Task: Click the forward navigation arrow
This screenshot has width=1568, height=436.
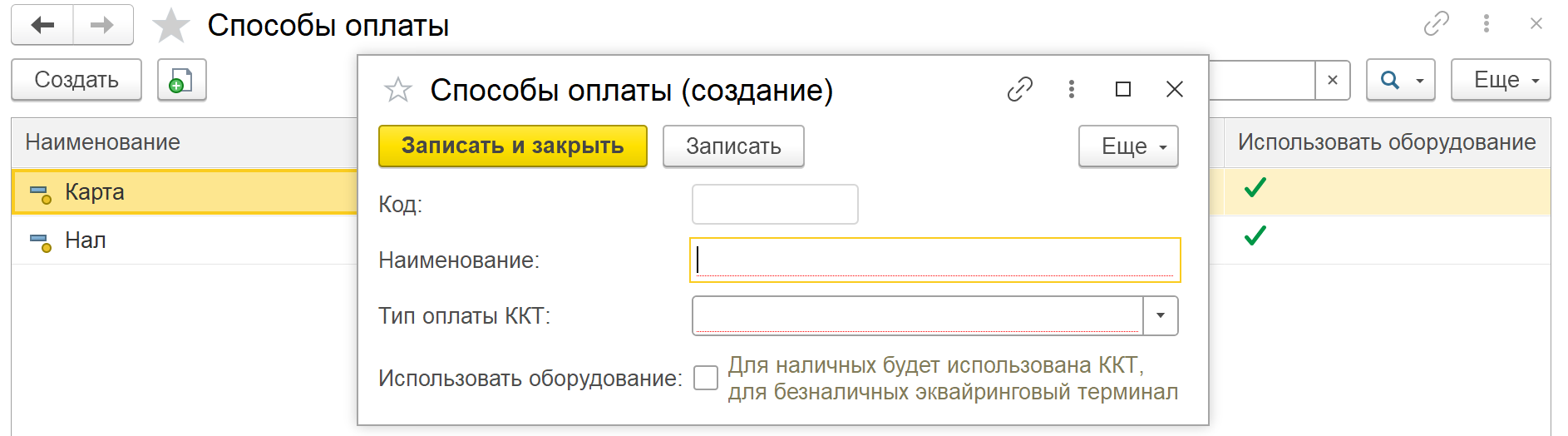Action: pyautogui.click(x=103, y=25)
